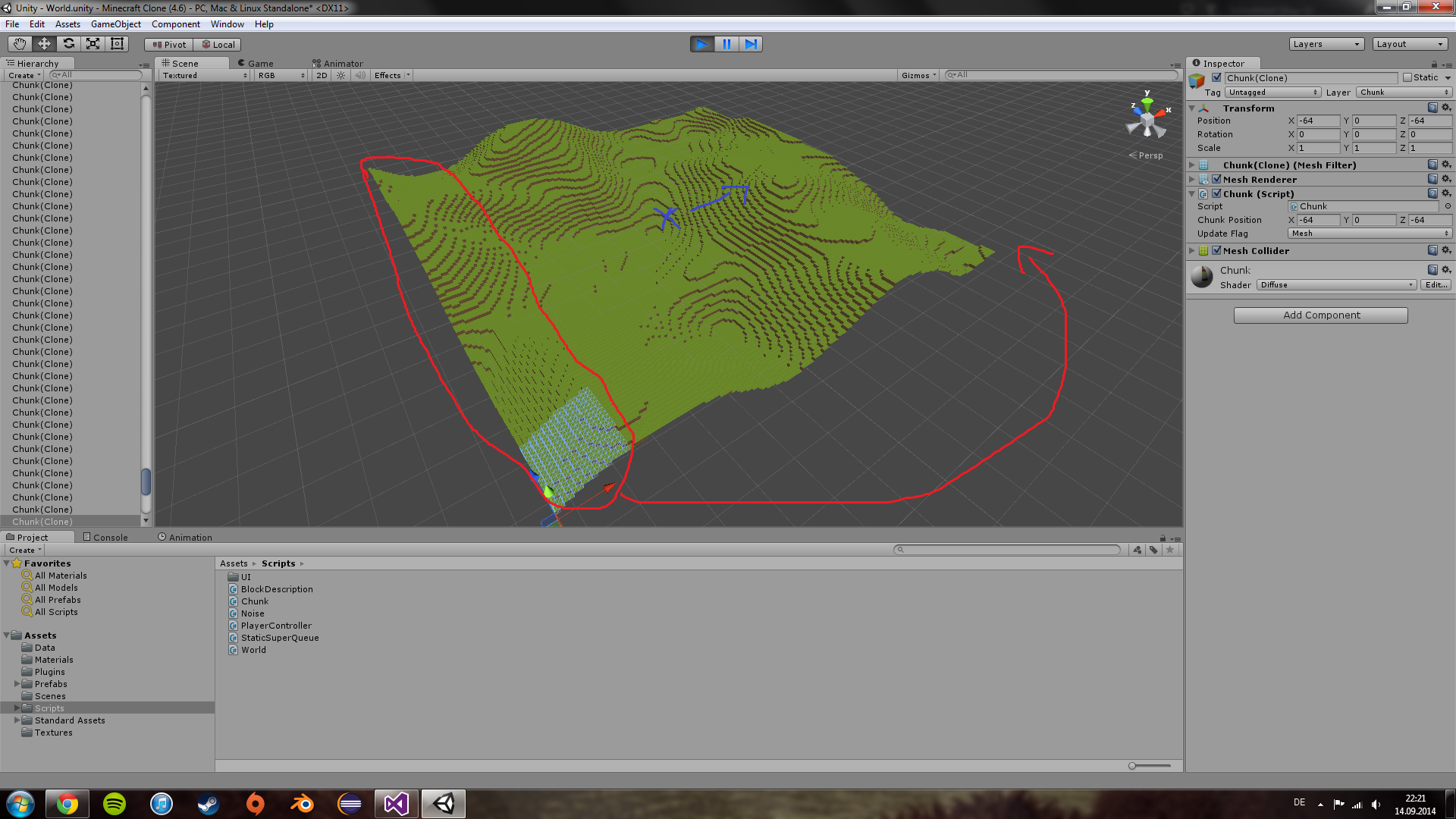Open the Shader Diffuse dropdown
Viewport: 1456px width, 819px height.
(1336, 285)
